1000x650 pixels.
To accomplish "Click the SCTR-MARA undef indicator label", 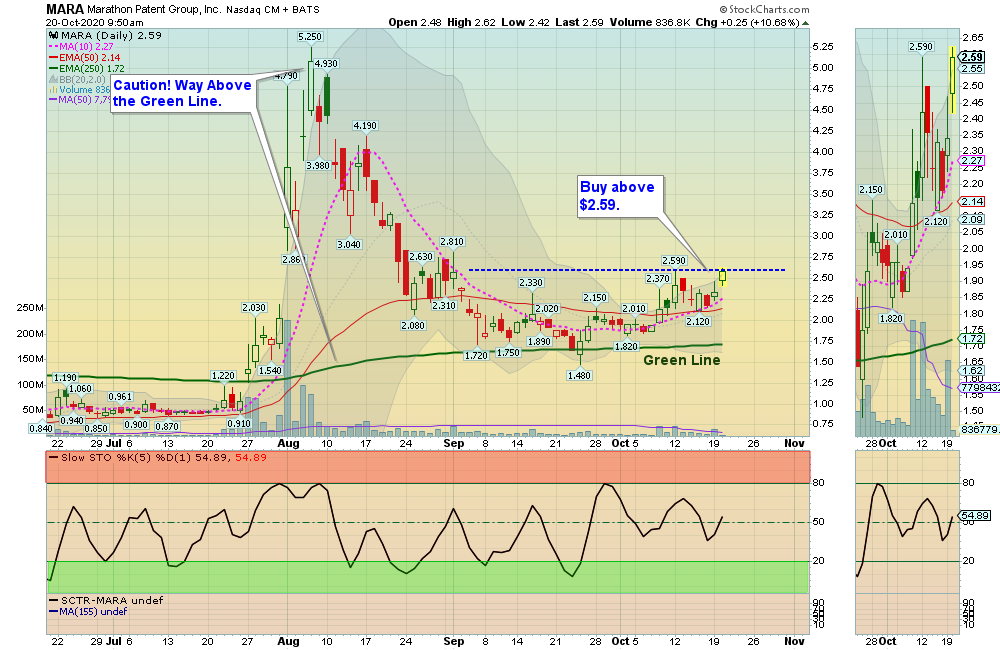I will pos(112,600).
